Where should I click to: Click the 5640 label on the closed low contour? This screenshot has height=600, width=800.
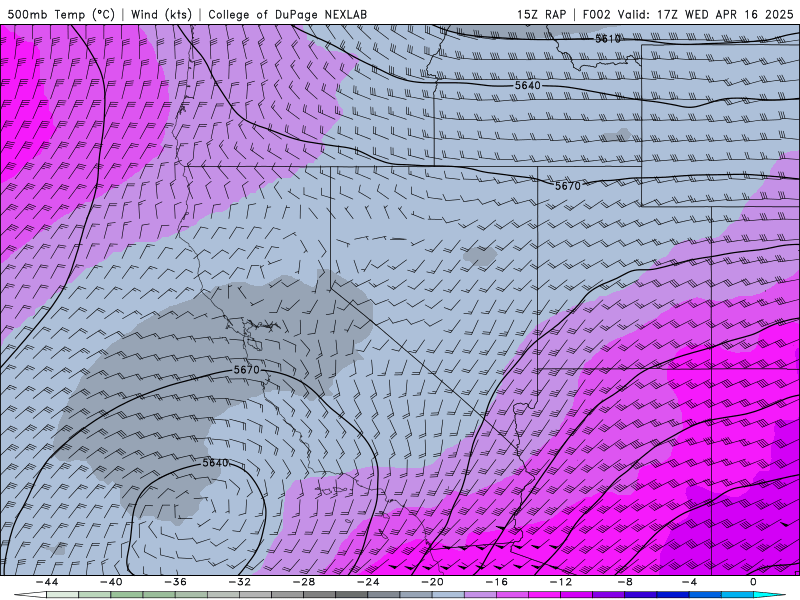point(215,463)
